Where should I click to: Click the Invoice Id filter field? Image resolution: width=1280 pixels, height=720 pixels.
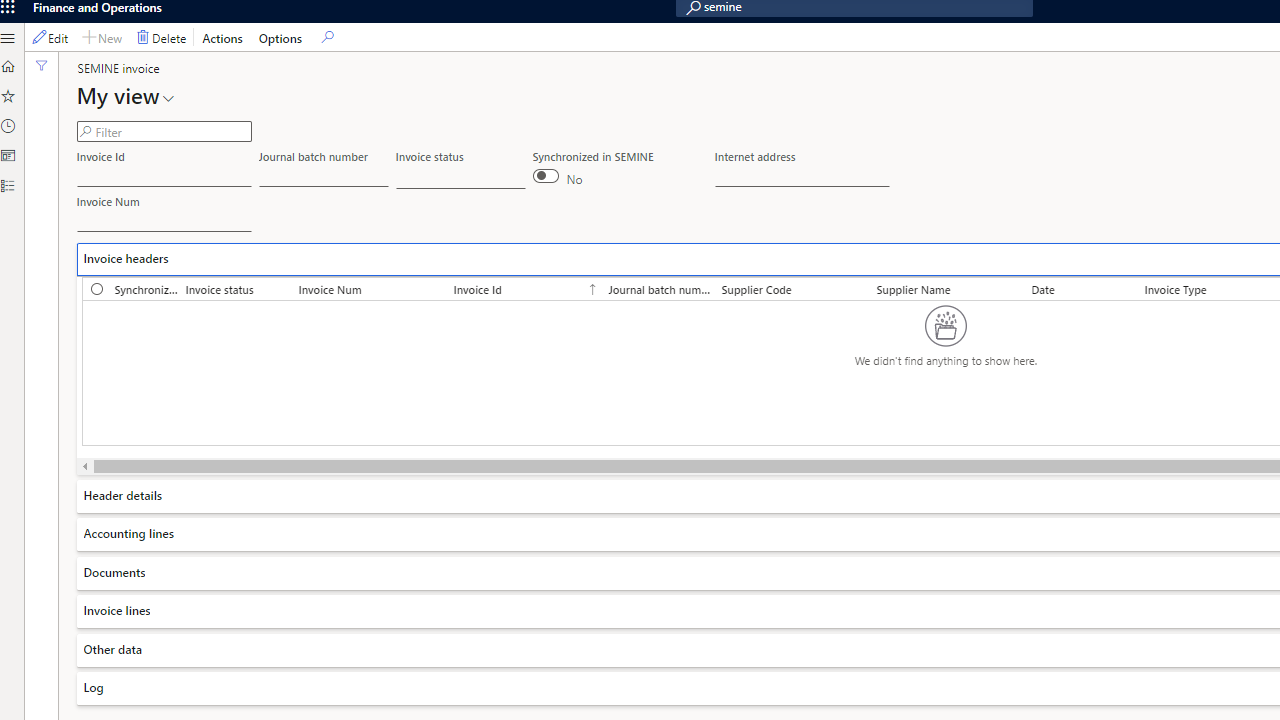coord(164,177)
